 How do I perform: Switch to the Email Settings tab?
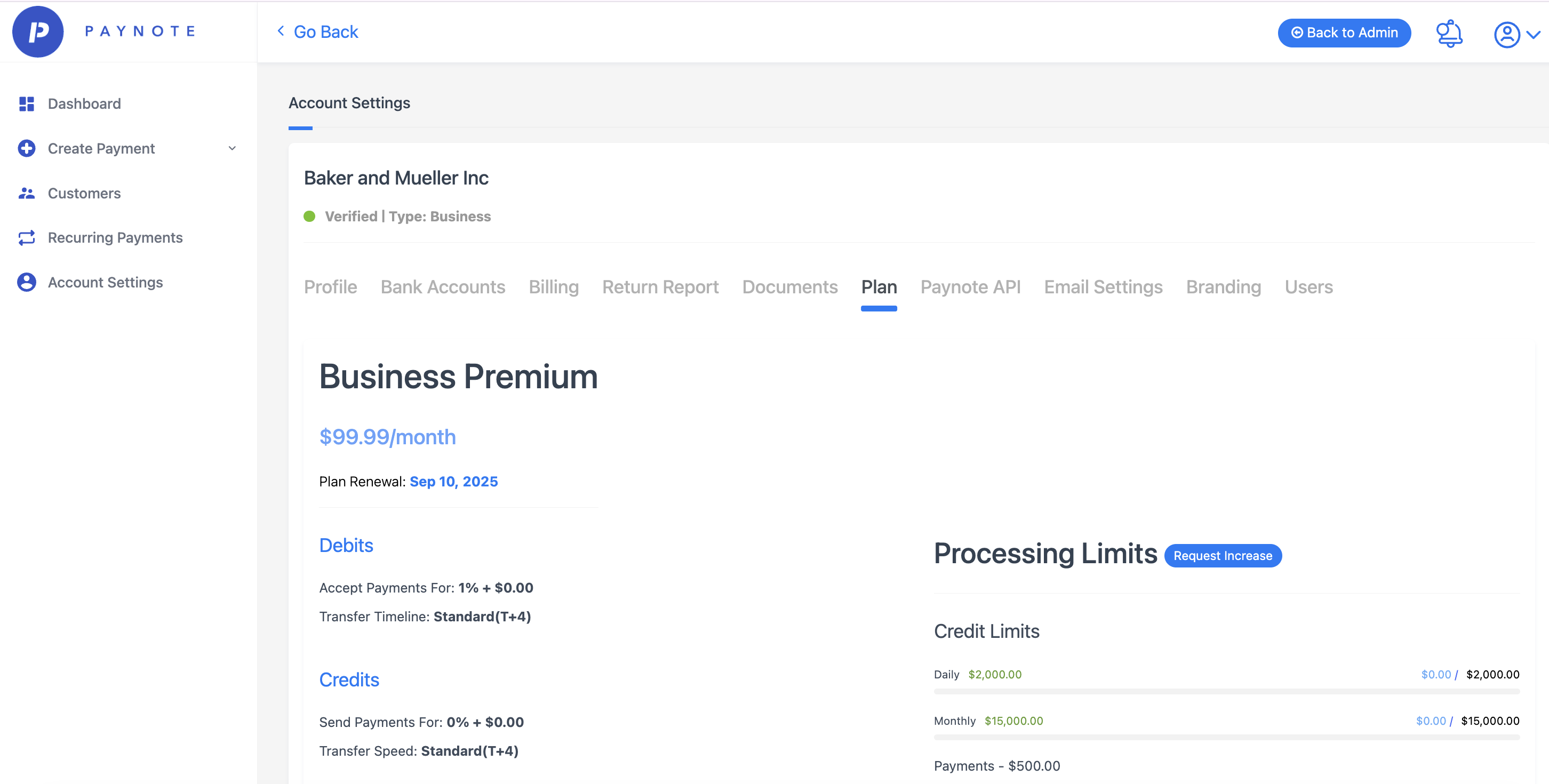(x=1103, y=287)
